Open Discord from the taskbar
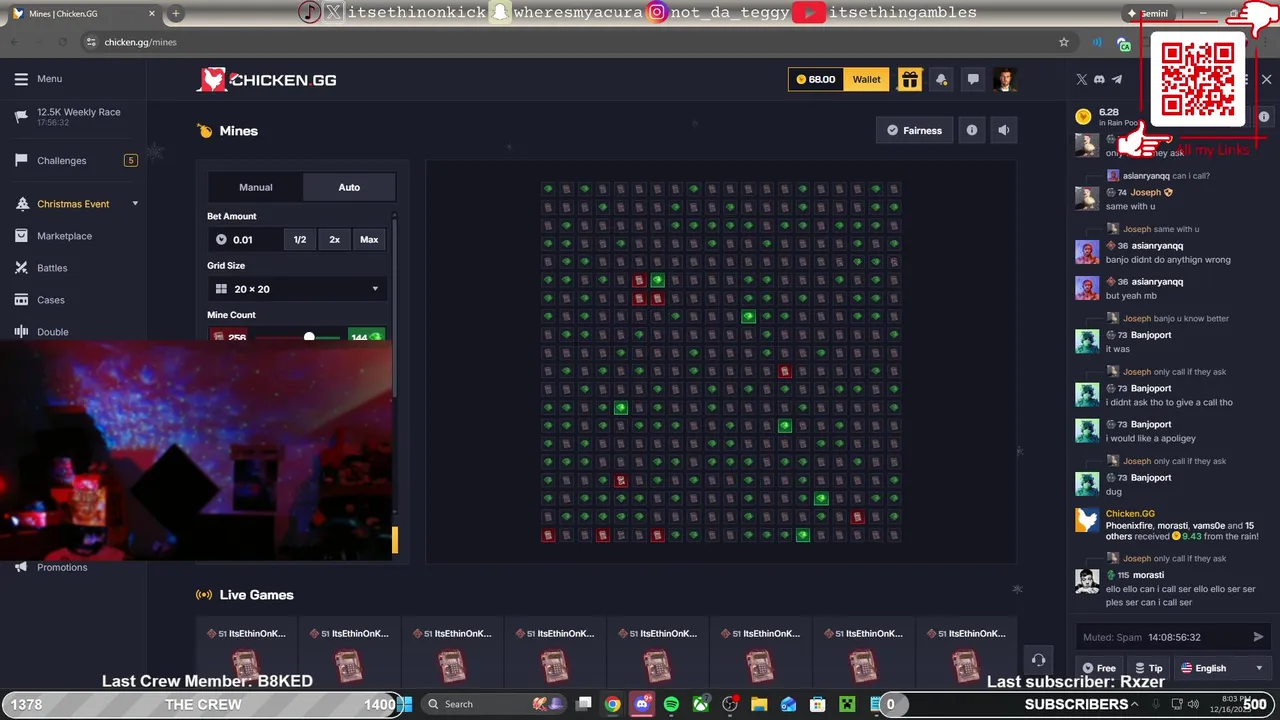 (x=642, y=704)
